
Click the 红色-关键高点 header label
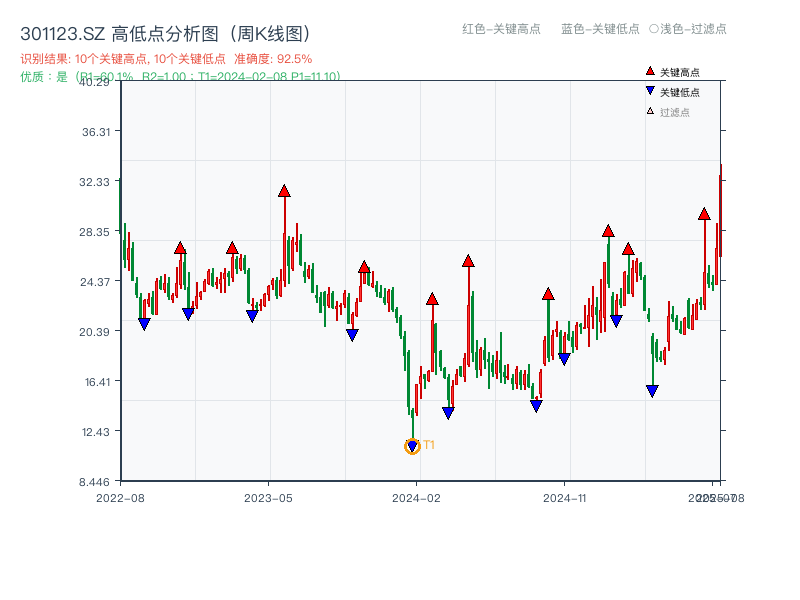click(501, 29)
